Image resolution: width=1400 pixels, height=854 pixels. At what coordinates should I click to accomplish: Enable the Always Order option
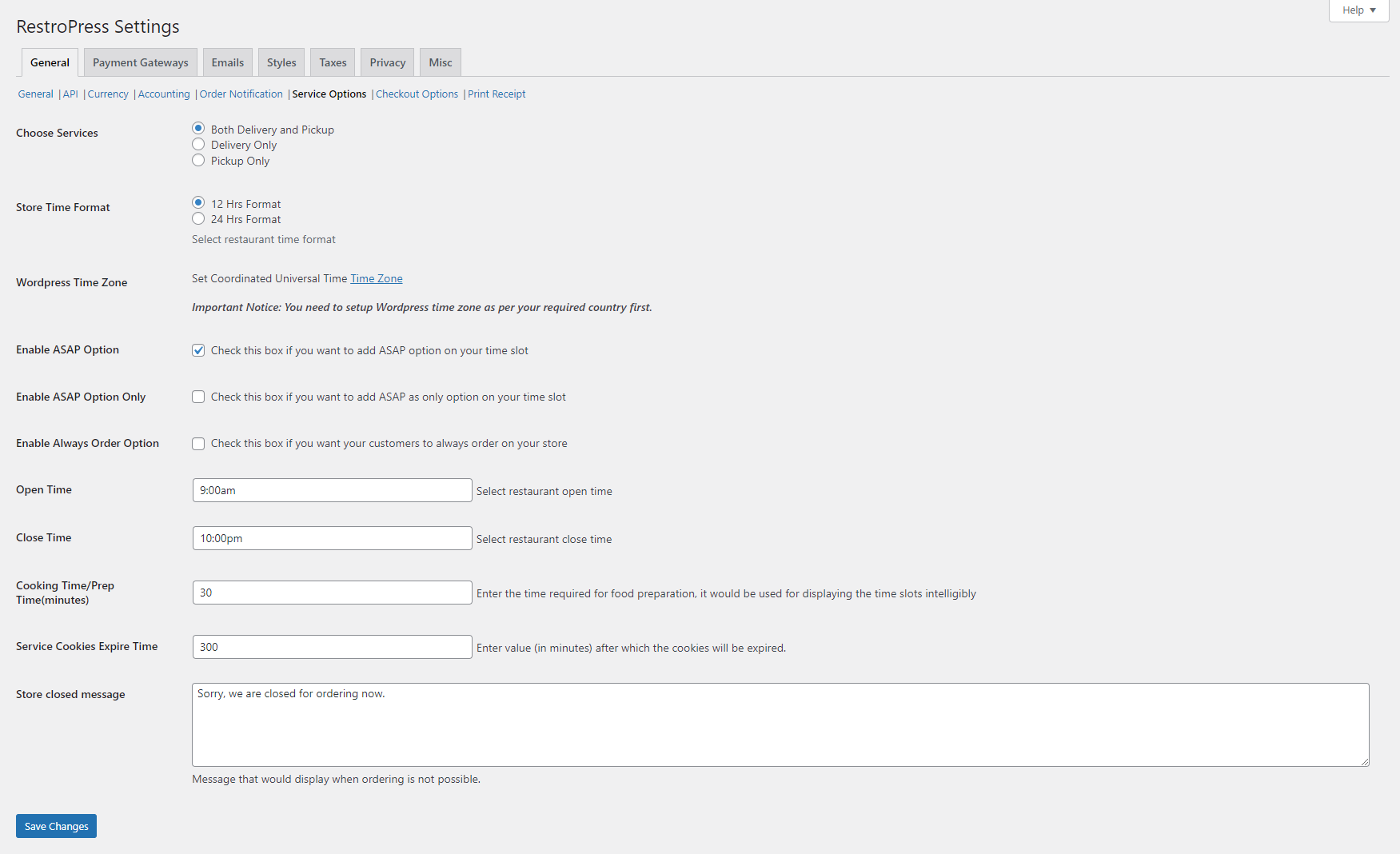pos(198,443)
